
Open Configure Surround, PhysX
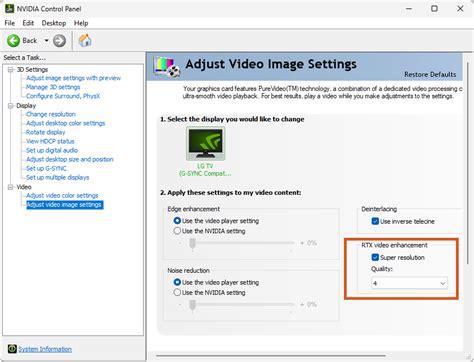coord(63,96)
